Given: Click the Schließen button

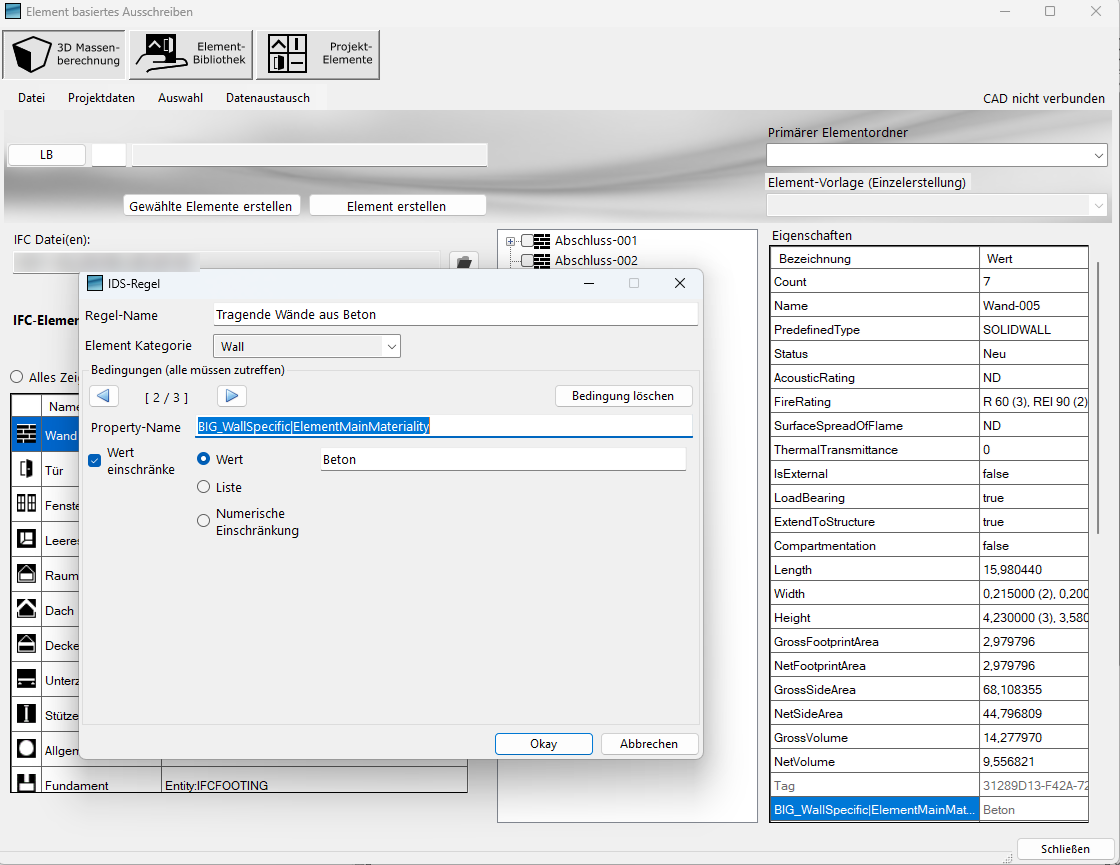Looking at the screenshot, I should [1064, 849].
